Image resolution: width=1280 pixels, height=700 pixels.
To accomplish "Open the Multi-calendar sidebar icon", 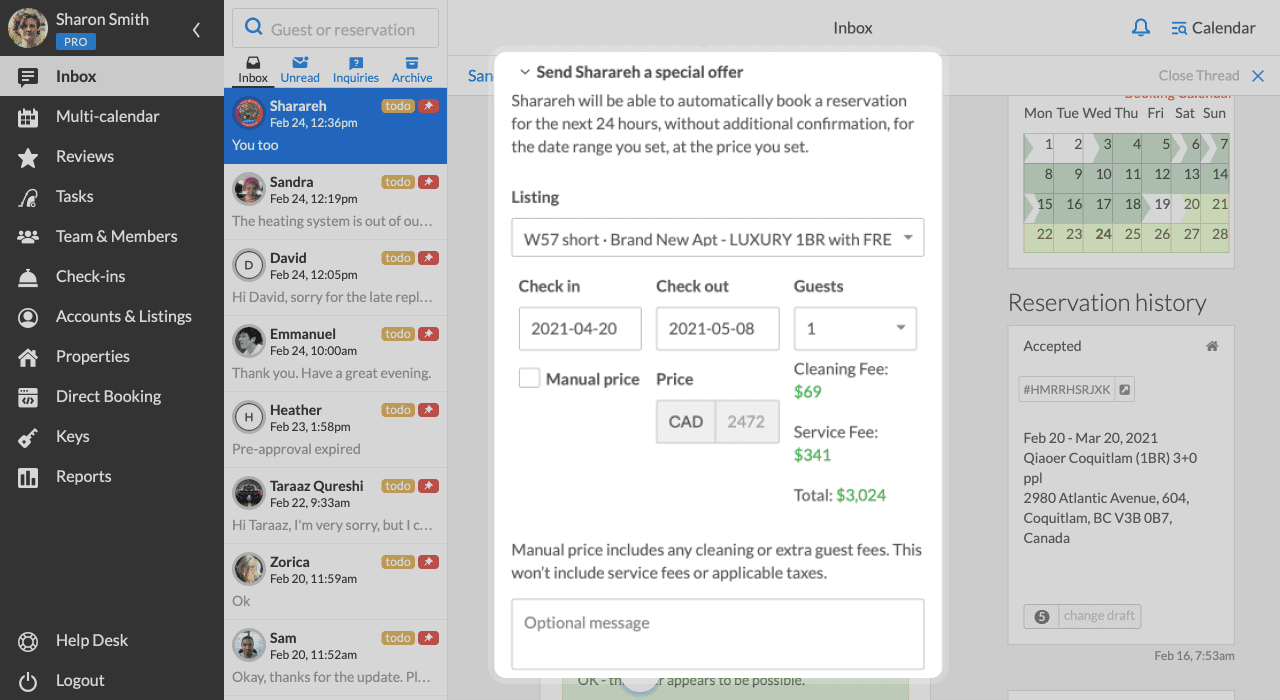I will [x=28, y=117].
